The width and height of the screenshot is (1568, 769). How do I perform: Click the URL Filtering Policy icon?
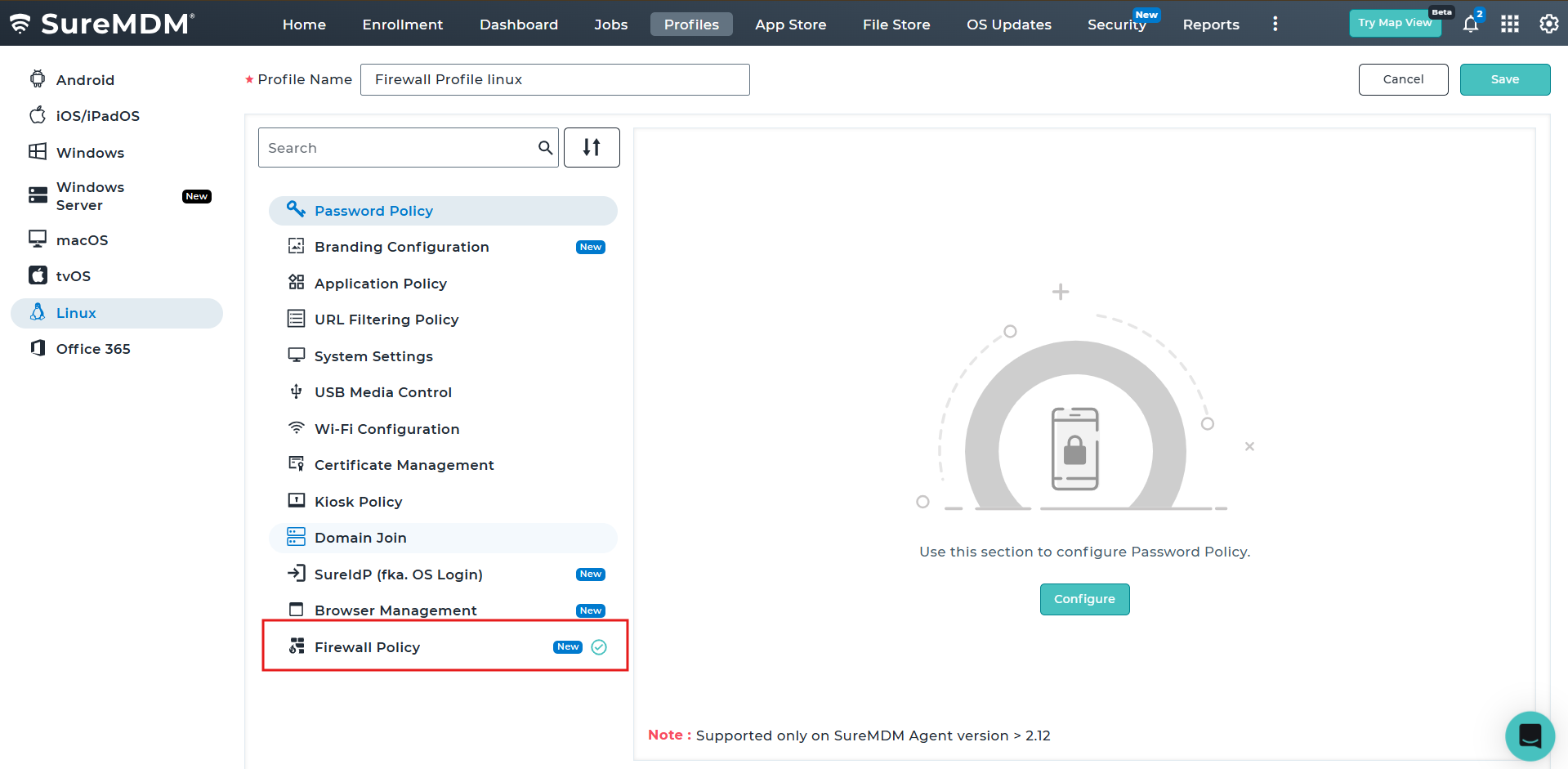[x=296, y=319]
